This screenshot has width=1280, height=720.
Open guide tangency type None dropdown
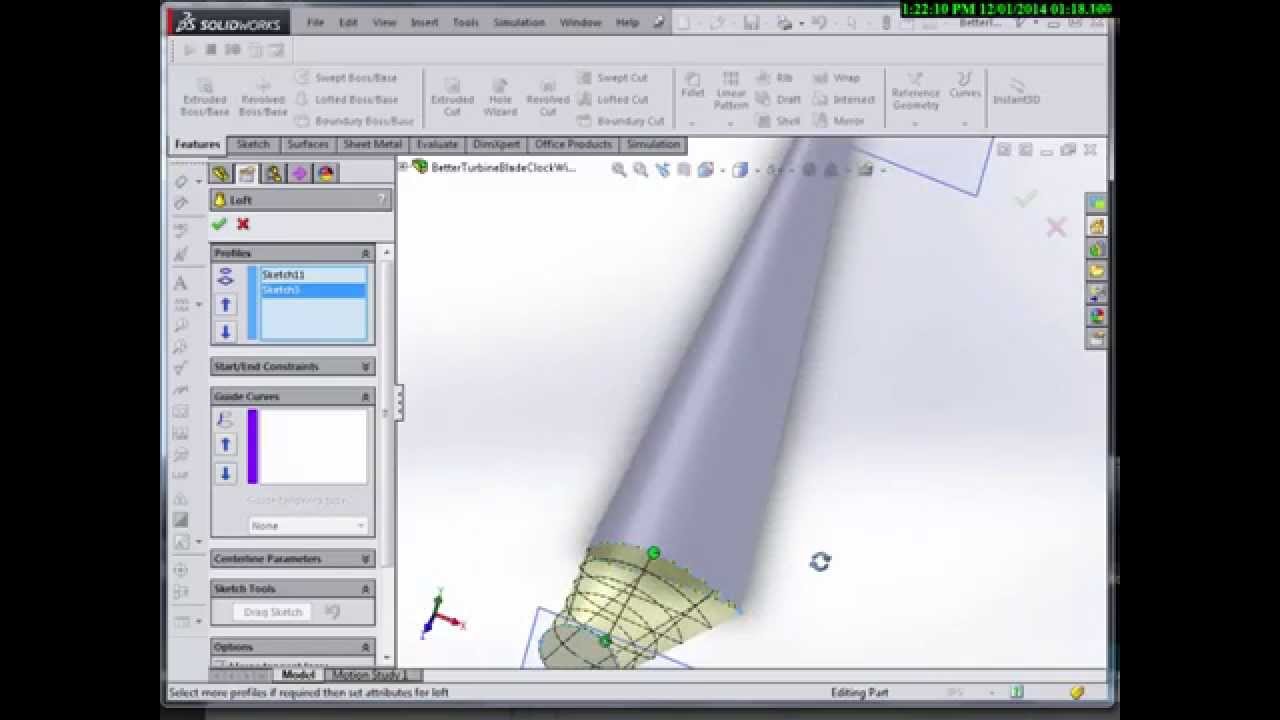308,525
